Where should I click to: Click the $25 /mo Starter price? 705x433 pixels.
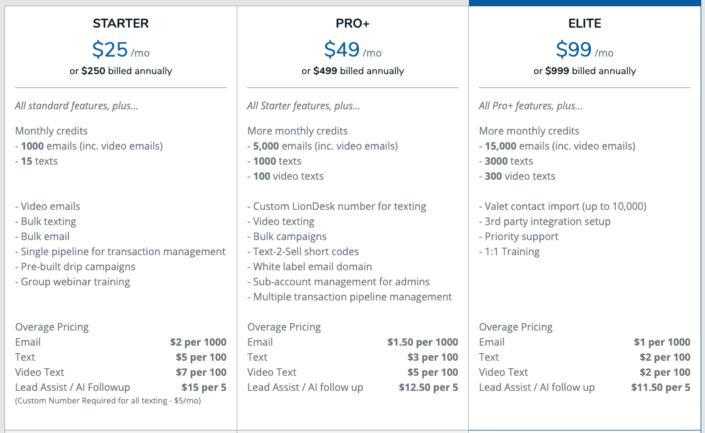tap(120, 49)
